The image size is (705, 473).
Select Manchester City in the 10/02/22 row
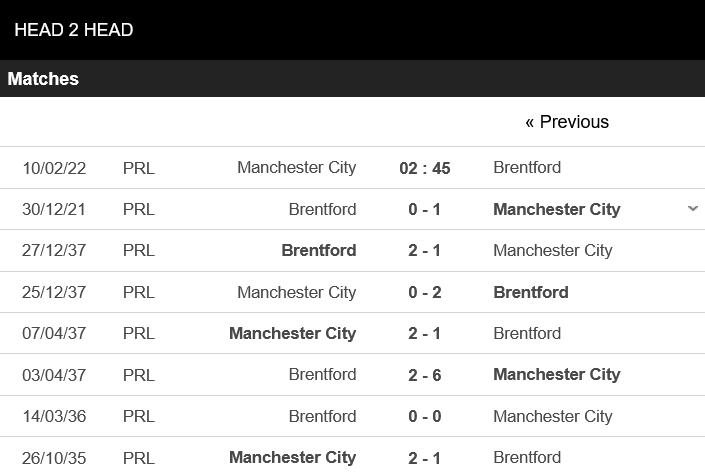pos(296,168)
